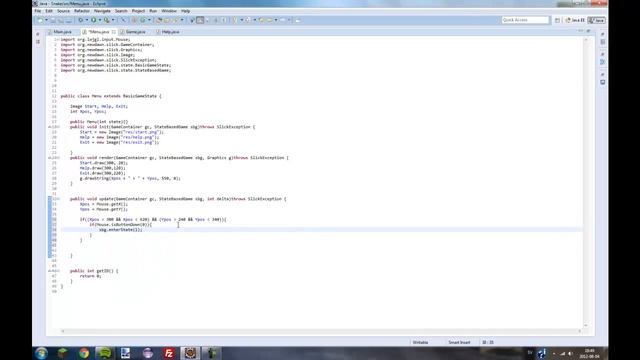Click the sbg.enterState(1); code line
This screenshot has width=640, height=360.
[121, 230]
